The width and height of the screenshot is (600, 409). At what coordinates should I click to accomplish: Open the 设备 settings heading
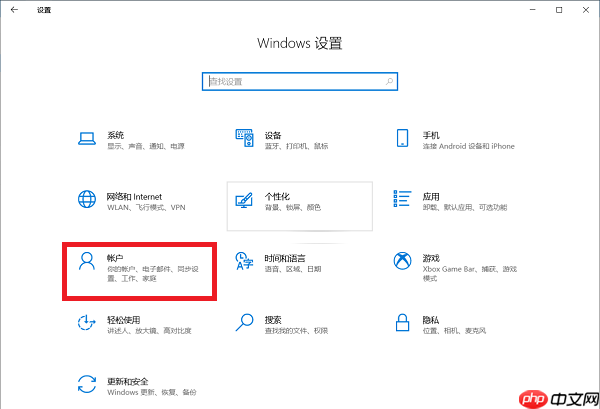click(273, 135)
